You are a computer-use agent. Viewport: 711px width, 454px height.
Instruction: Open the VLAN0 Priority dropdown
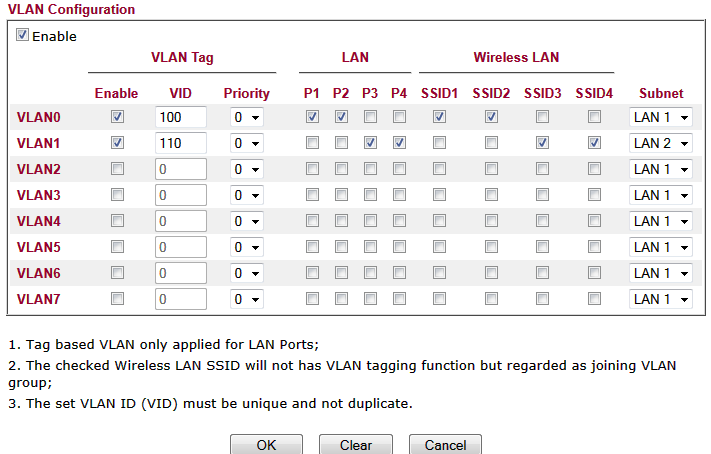pos(246,117)
